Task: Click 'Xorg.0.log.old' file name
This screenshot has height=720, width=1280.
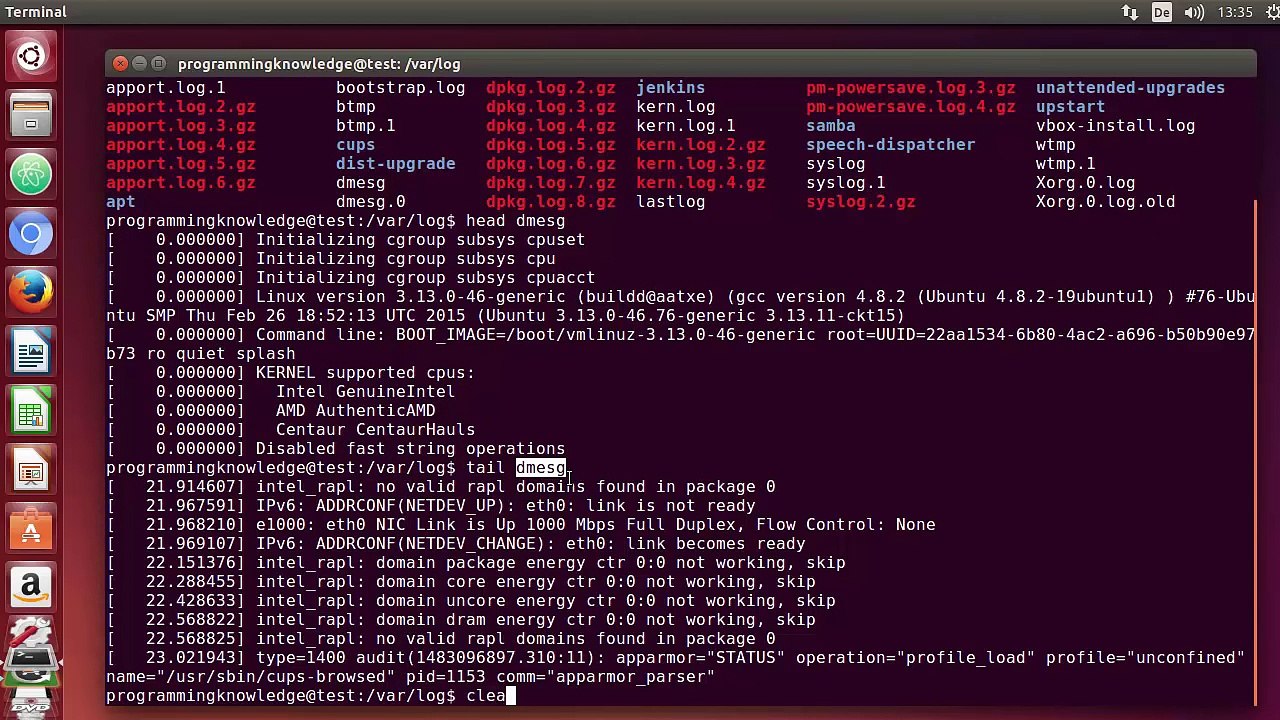Action: [x=1106, y=202]
